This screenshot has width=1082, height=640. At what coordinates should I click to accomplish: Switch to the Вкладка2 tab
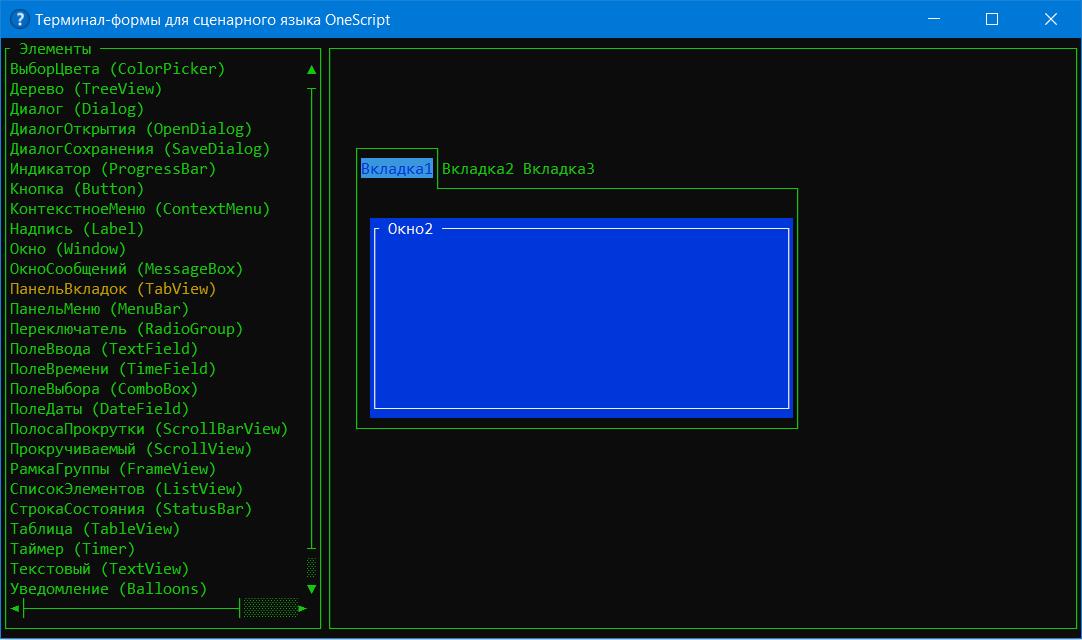click(477, 169)
